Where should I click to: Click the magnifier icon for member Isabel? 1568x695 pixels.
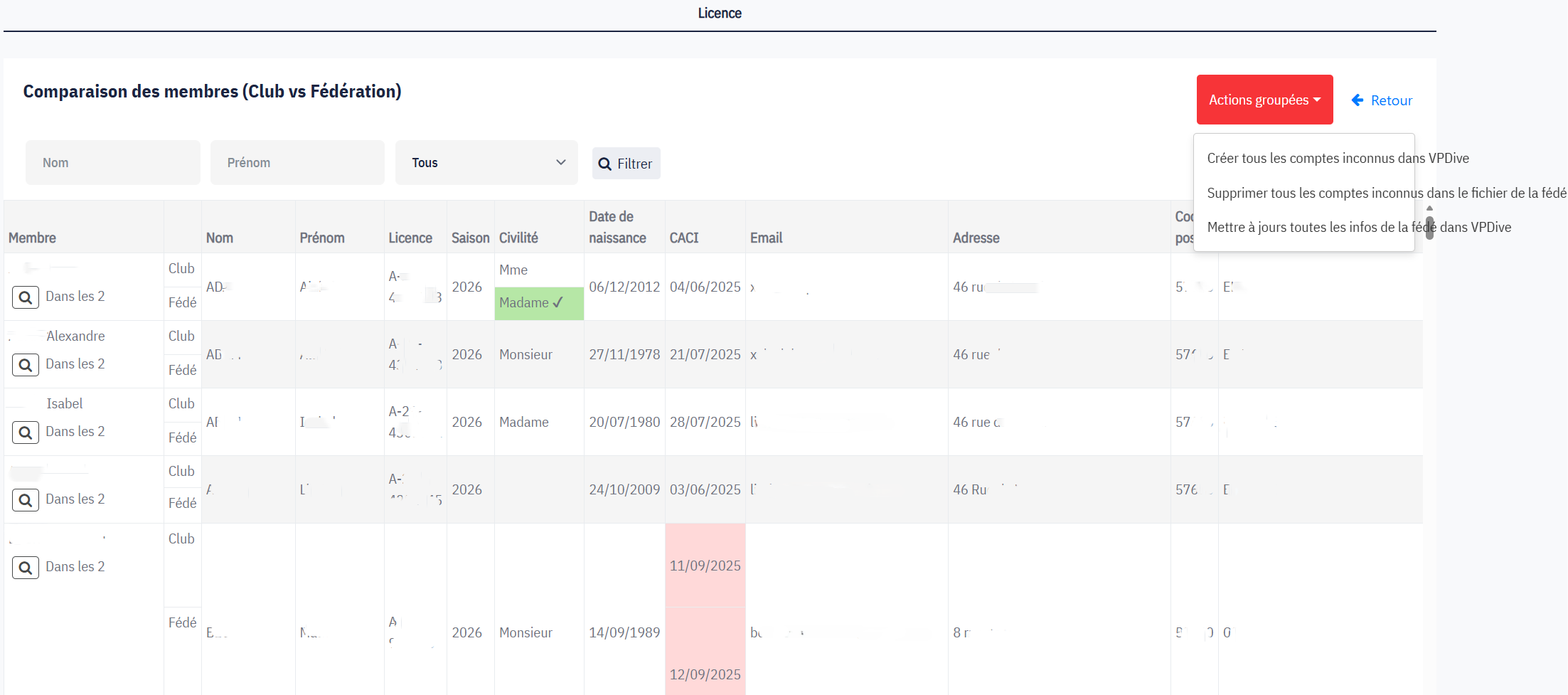(26, 433)
